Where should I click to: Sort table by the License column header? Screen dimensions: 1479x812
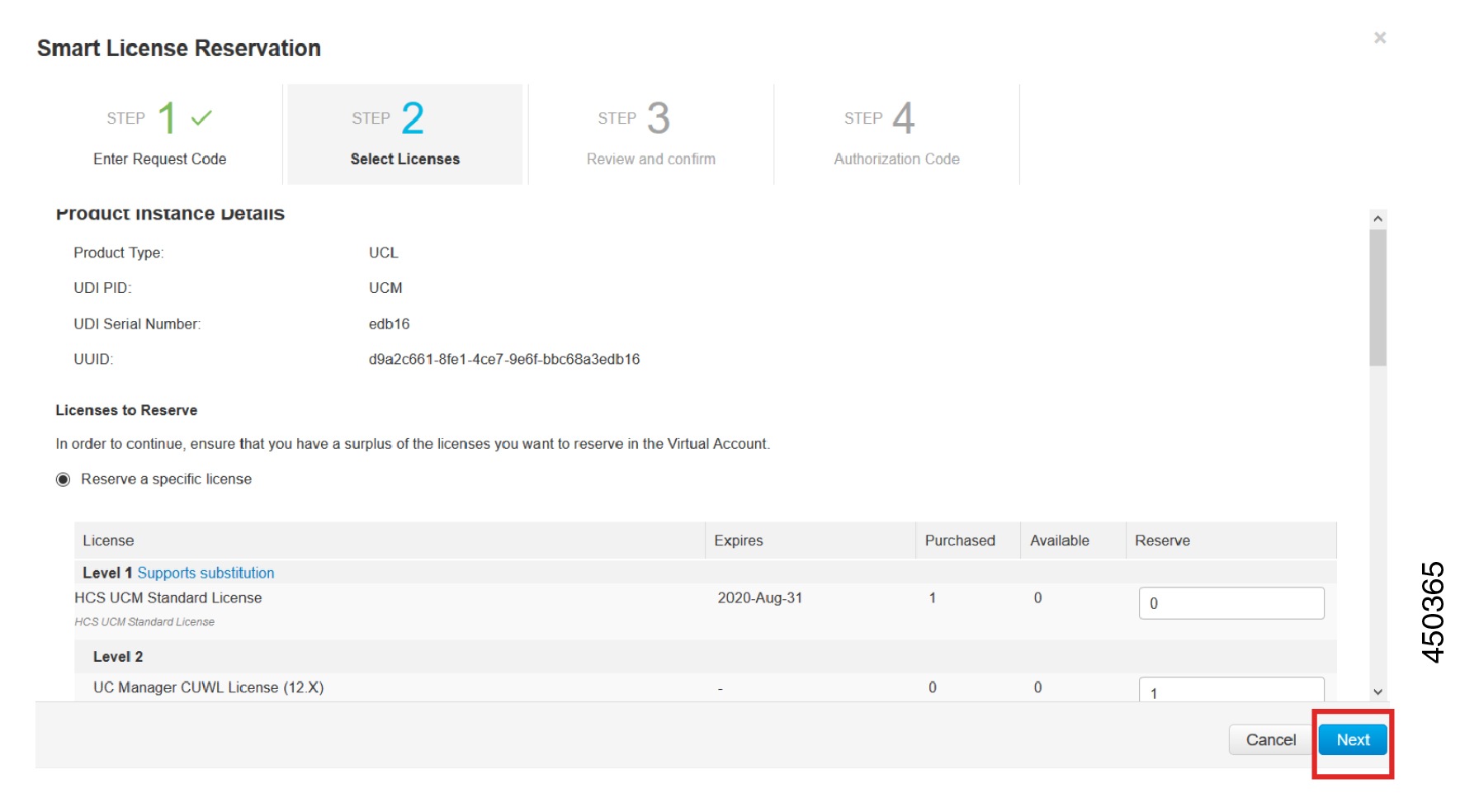(x=108, y=540)
